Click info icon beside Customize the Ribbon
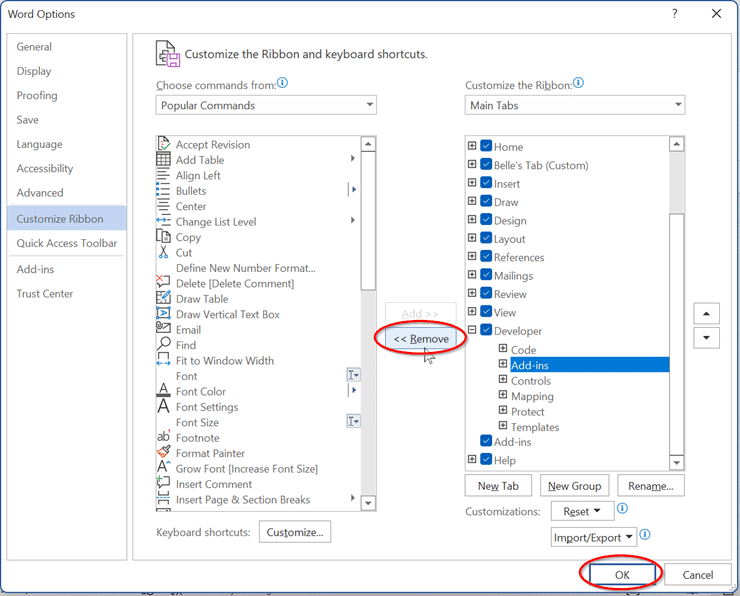This screenshot has height=596, width=740. (578, 83)
